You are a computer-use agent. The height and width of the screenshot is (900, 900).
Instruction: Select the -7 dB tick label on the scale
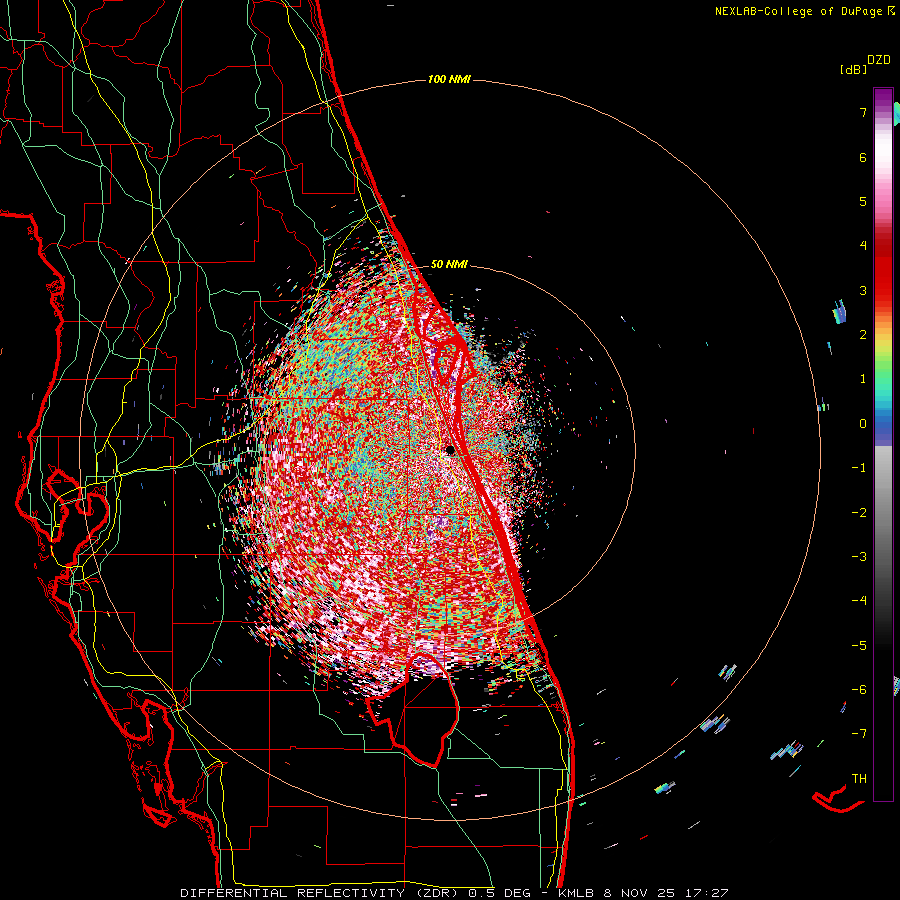(x=859, y=734)
